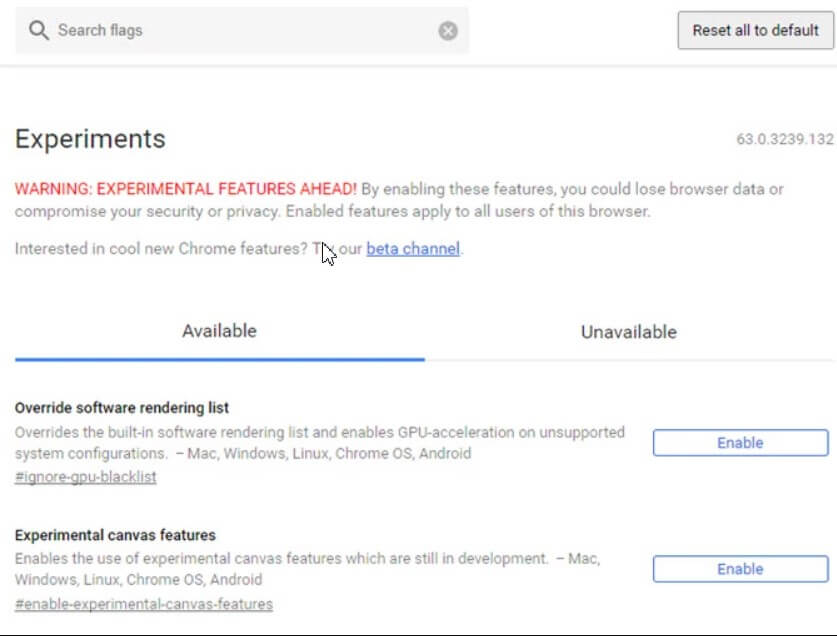Click into the Search flags input field
Viewport: 837px width, 636px height.
tap(200, 30)
